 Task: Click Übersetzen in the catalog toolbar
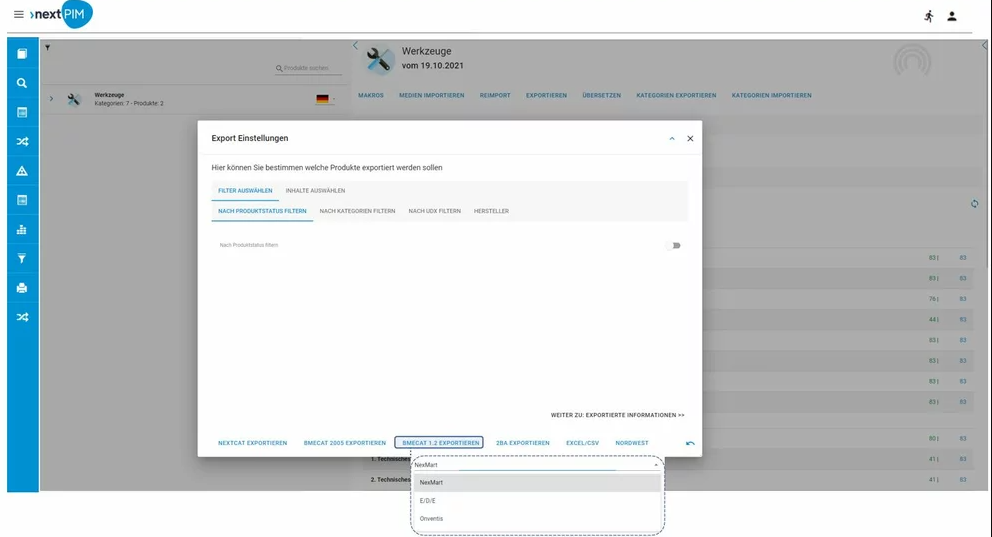coord(602,96)
